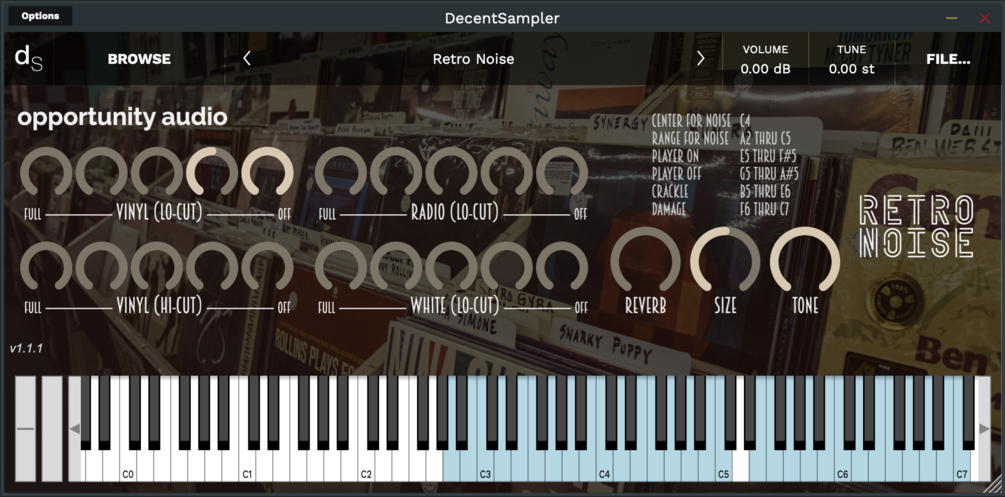Click the REVERB knob
The width and height of the screenshot is (1005, 497).
pyautogui.click(x=645, y=262)
